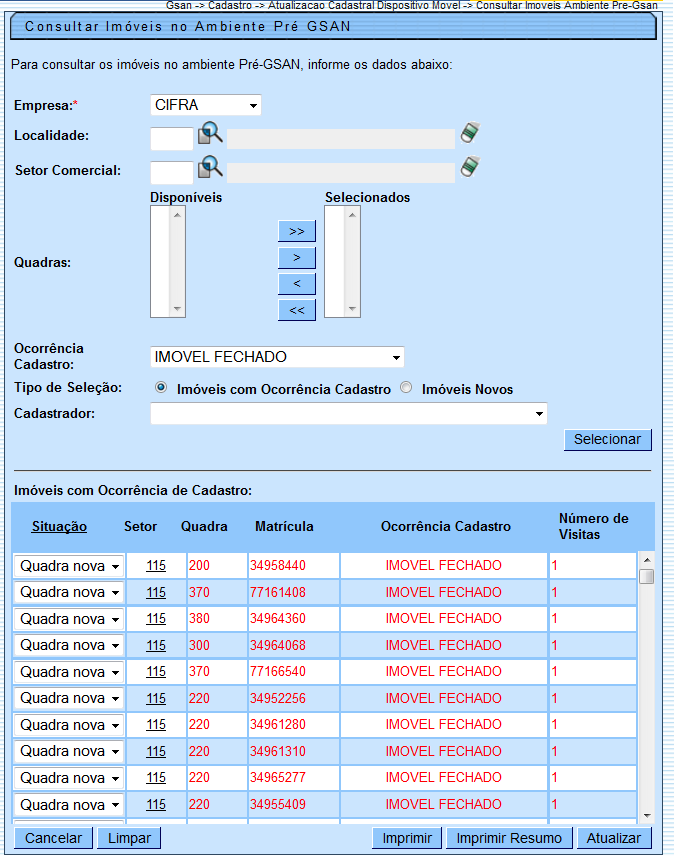The image size is (677, 868).
Task: Select the Imóveis Novos radio option
Action: (406, 388)
